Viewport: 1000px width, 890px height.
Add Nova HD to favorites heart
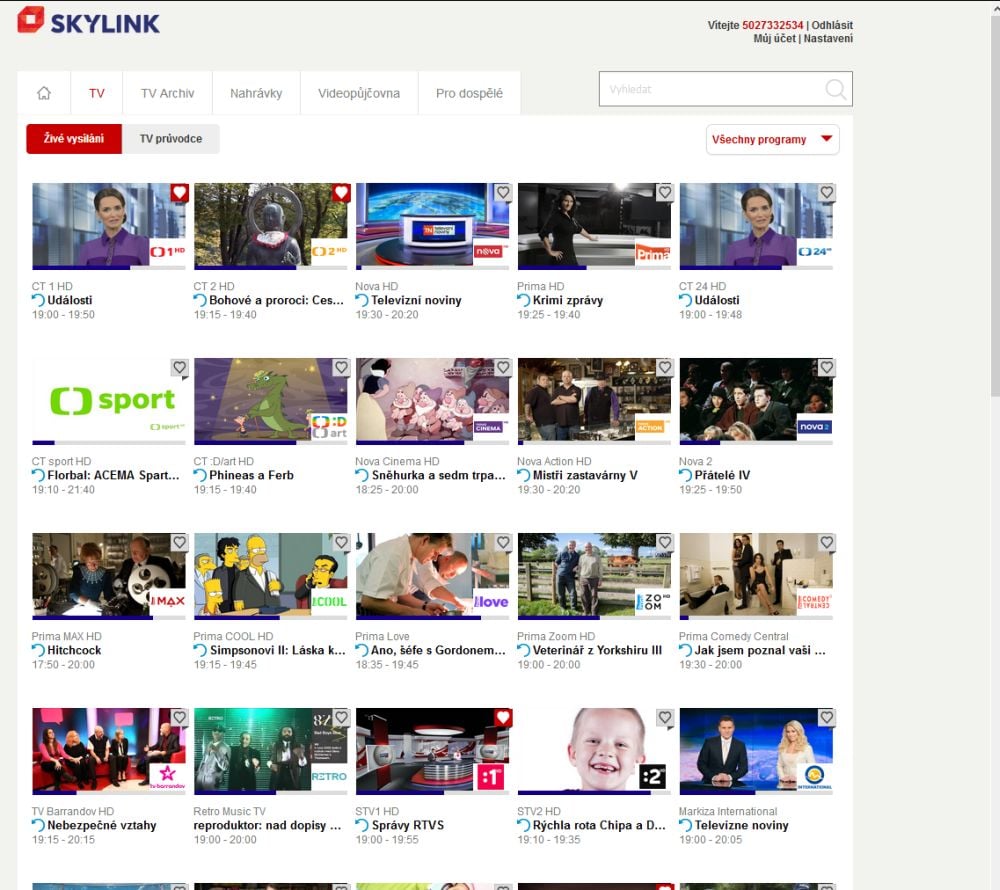503,193
